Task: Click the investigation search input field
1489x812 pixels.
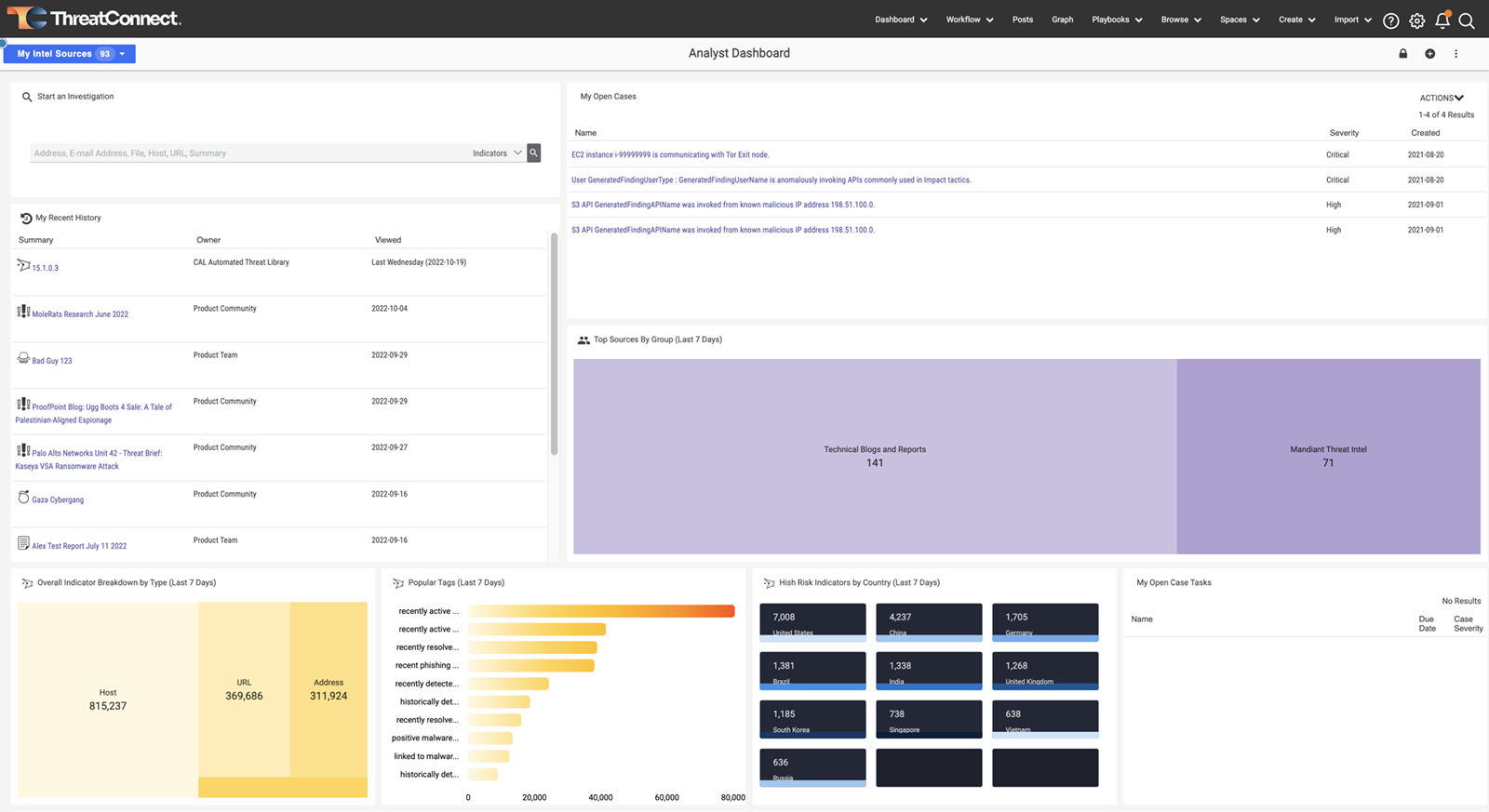Action: (249, 153)
